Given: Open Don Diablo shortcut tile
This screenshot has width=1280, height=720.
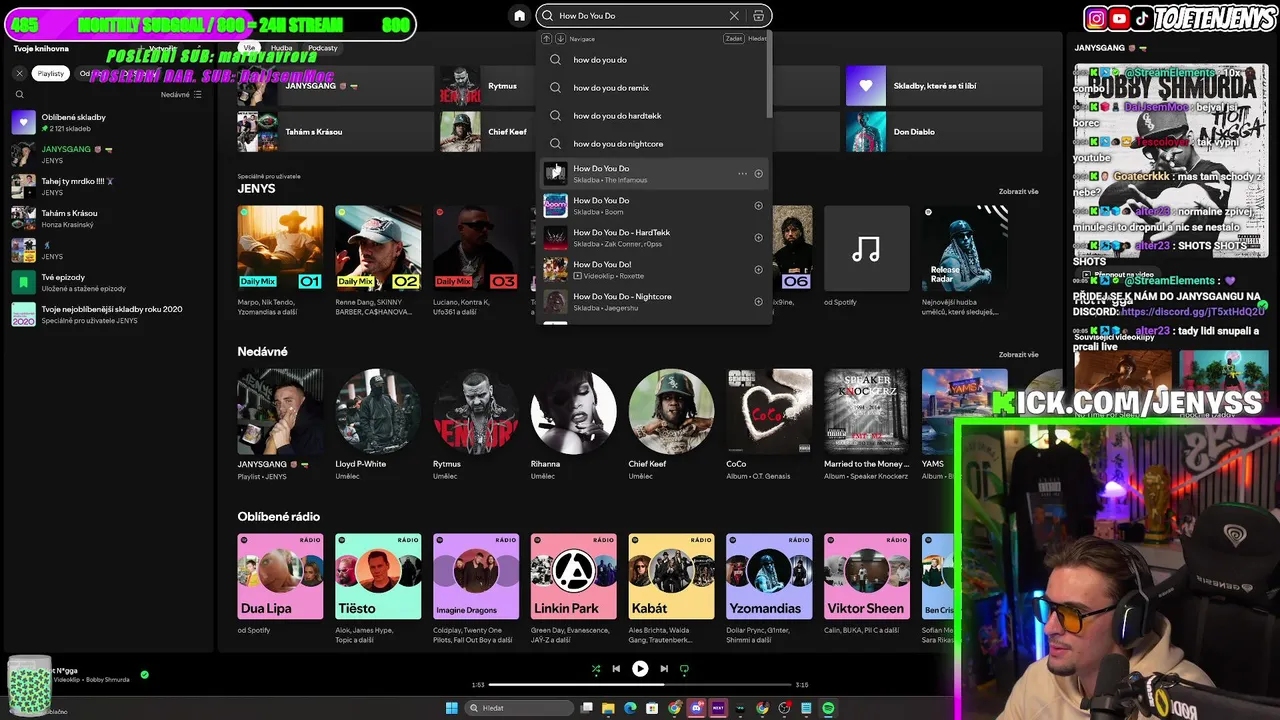Looking at the screenshot, I should [944, 132].
